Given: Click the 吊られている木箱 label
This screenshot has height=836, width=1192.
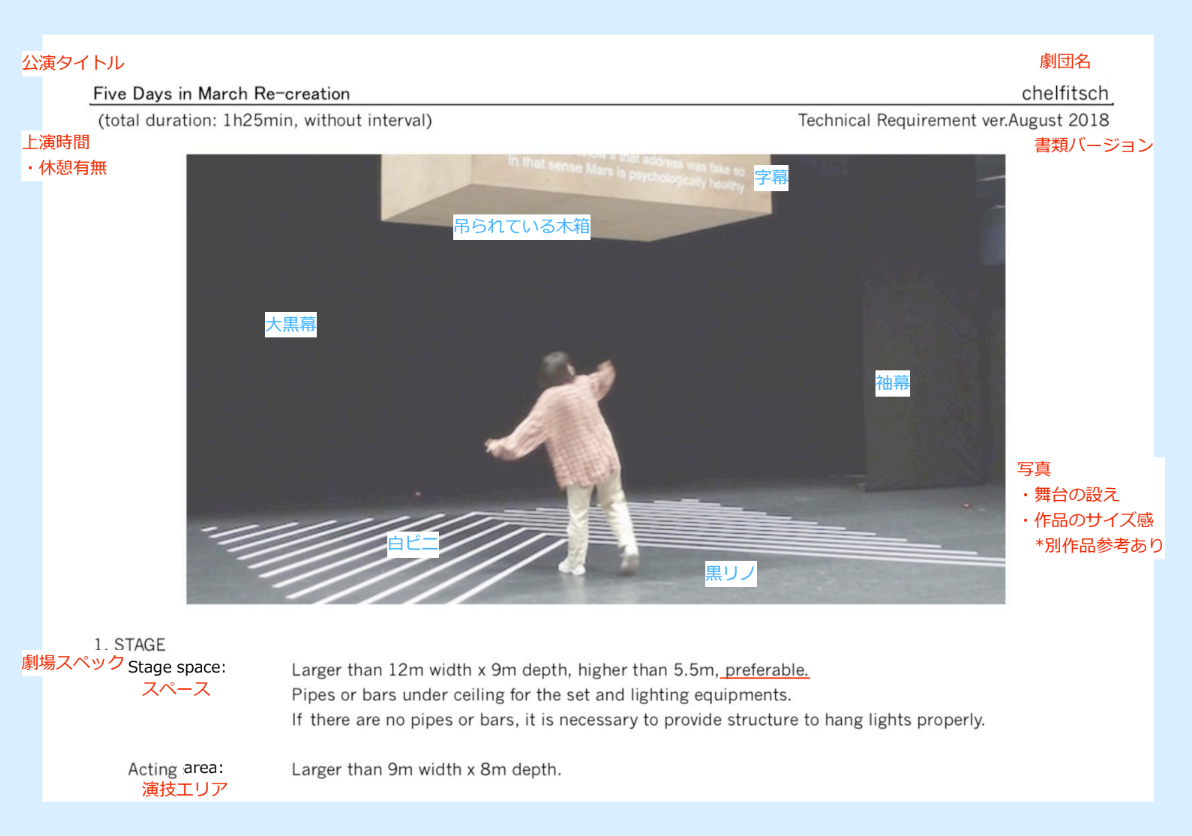Looking at the screenshot, I should pyautogui.click(x=521, y=227).
